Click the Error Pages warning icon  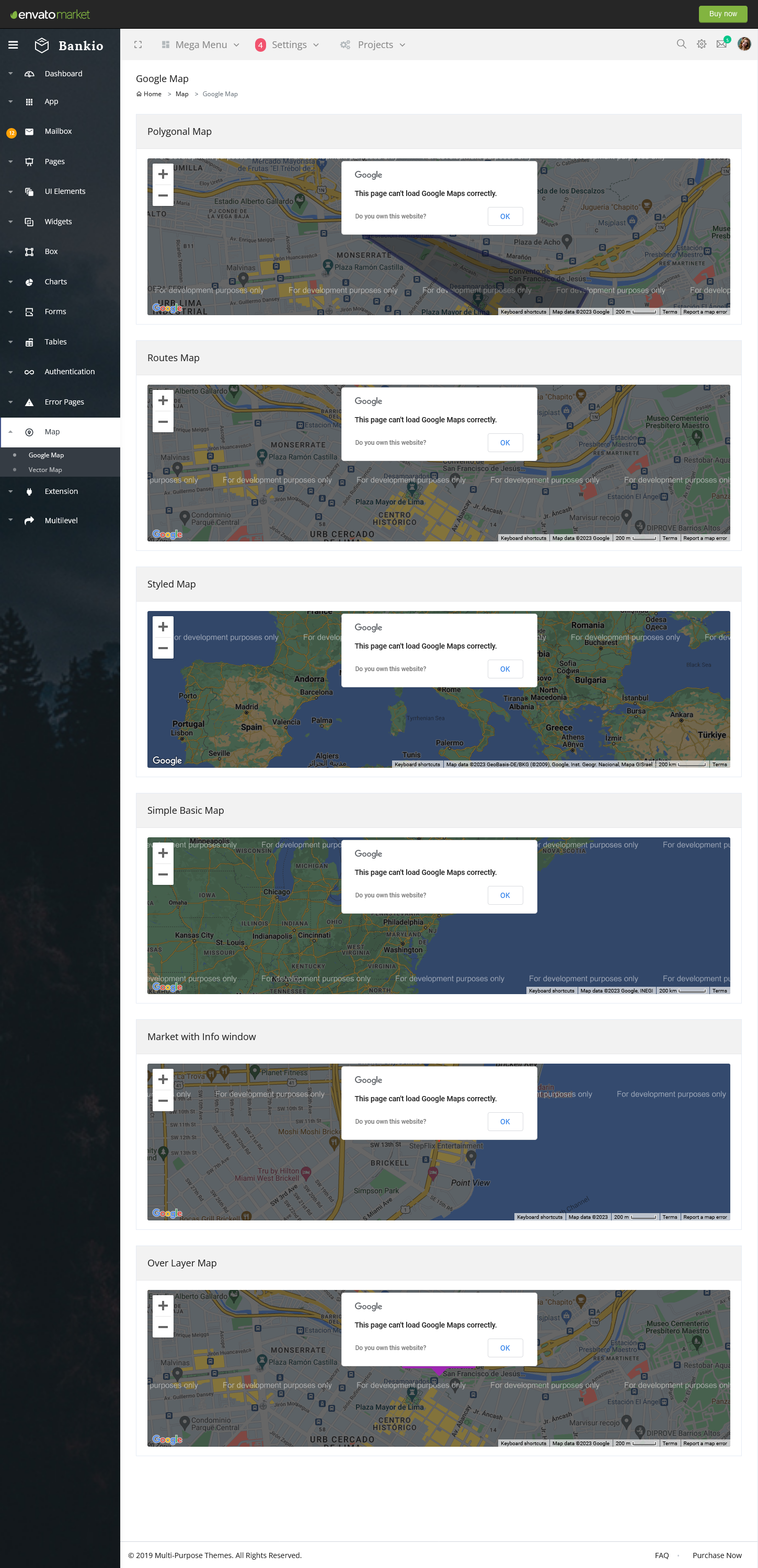(x=29, y=402)
